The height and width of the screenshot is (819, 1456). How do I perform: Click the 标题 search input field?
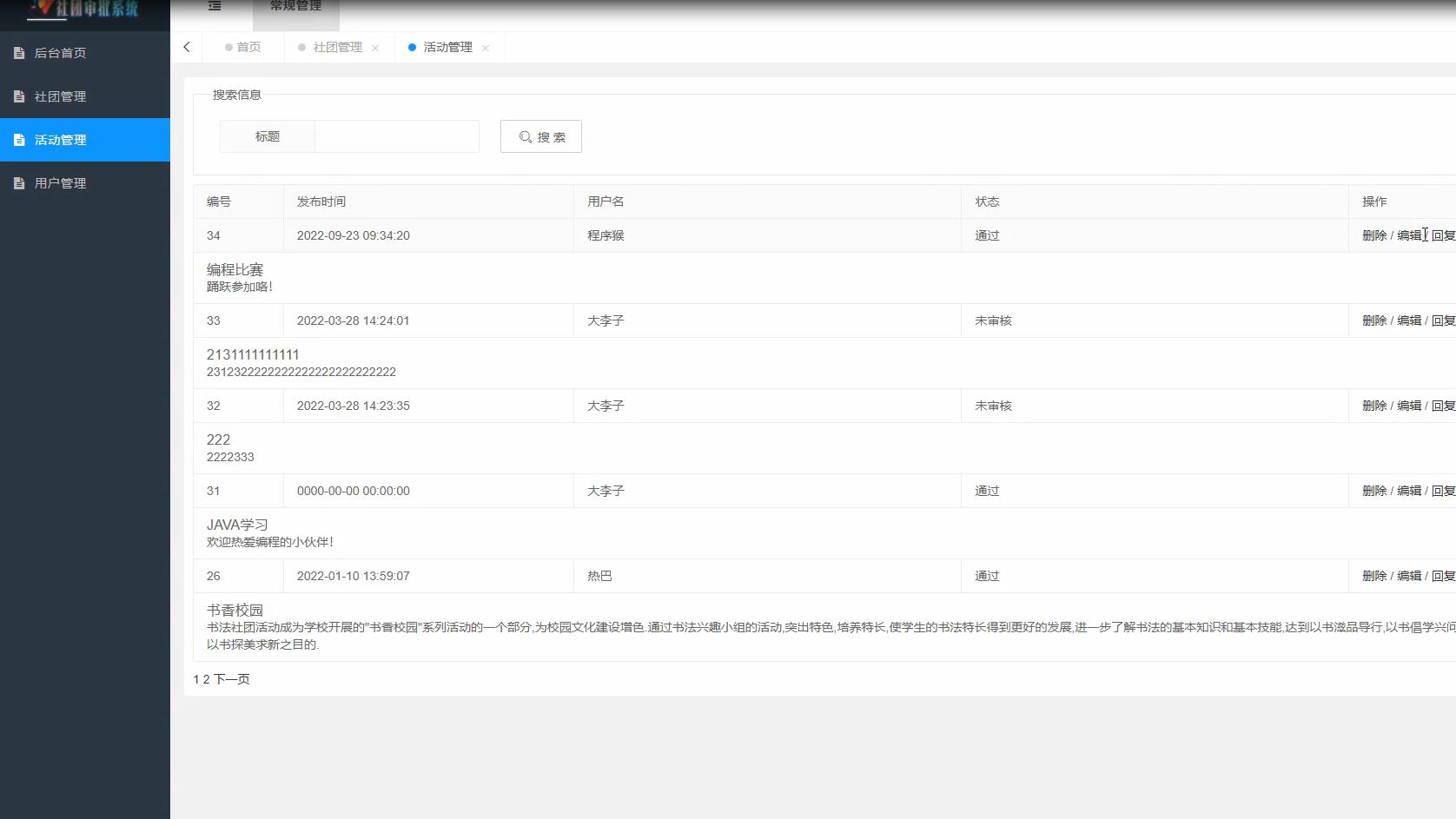pyautogui.click(x=397, y=136)
